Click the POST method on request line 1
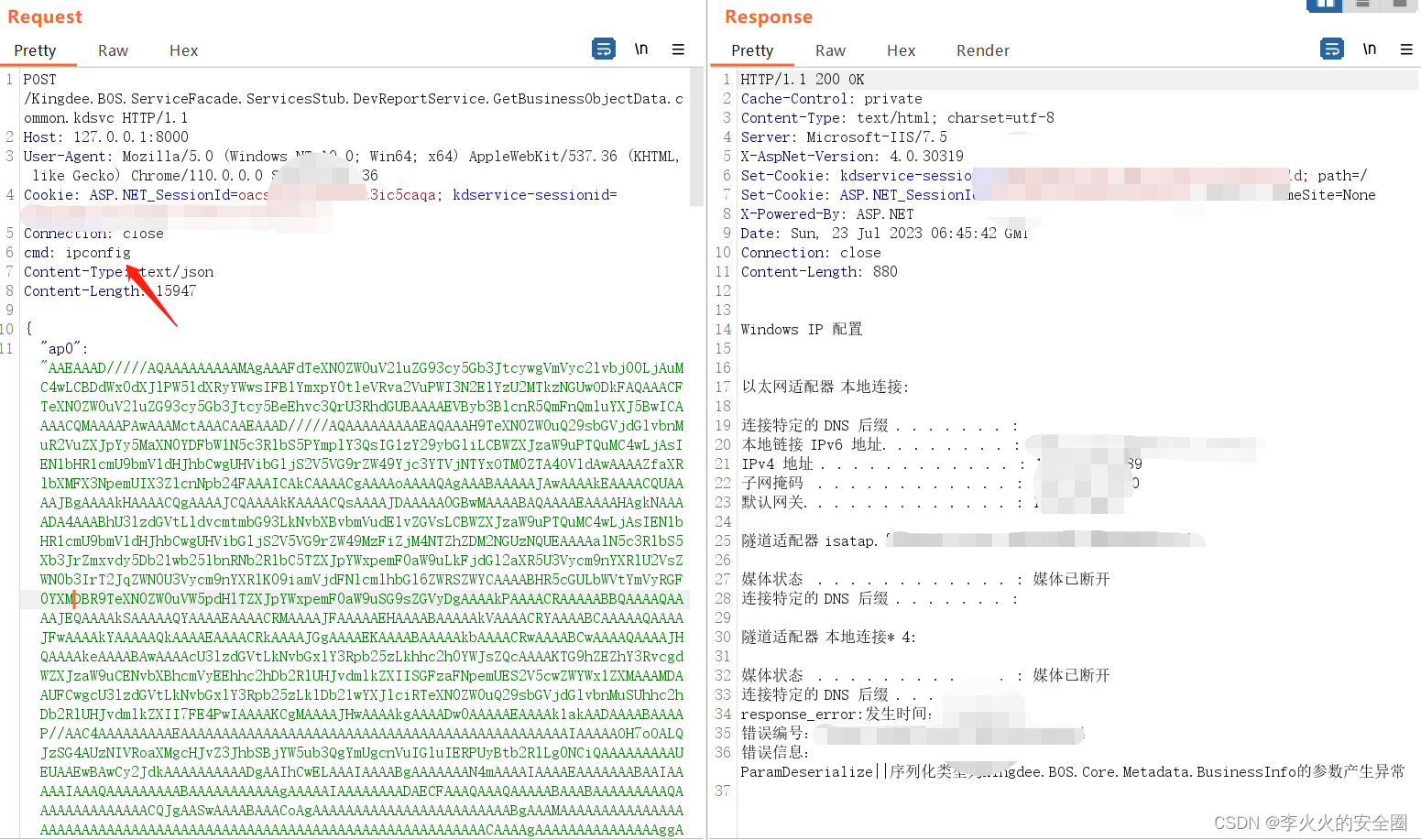The width and height of the screenshot is (1421, 840). tap(39, 80)
